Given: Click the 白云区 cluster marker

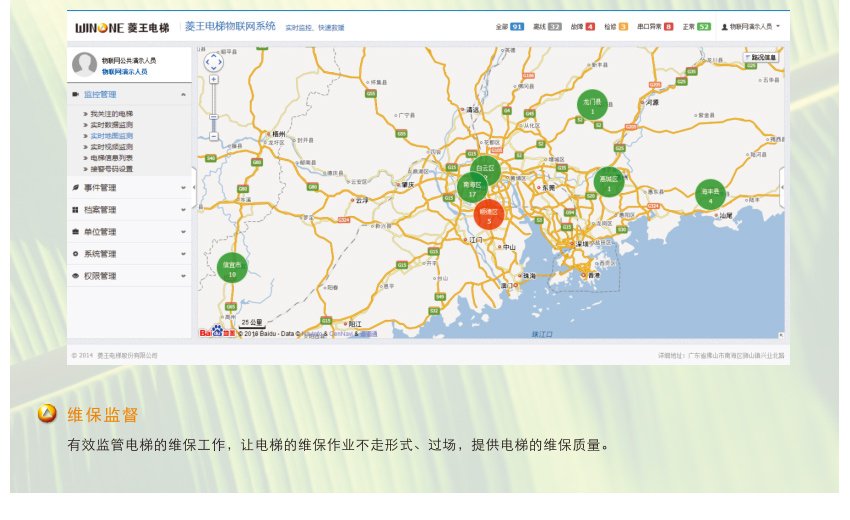Looking at the screenshot, I should pyautogui.click(x=486, y=170).
